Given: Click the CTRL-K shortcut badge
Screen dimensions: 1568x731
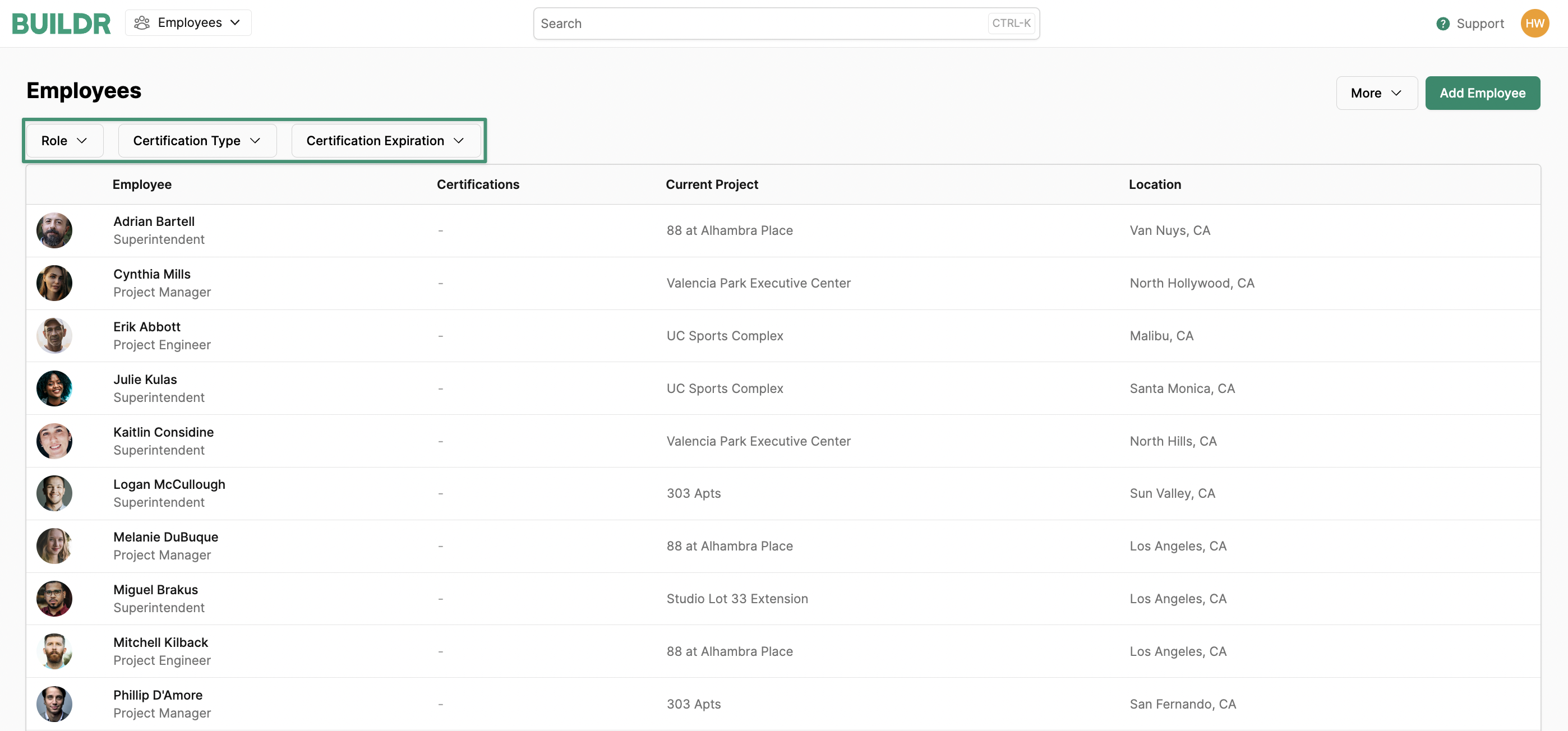Looking at the screenshot, I should (1011, 23).
